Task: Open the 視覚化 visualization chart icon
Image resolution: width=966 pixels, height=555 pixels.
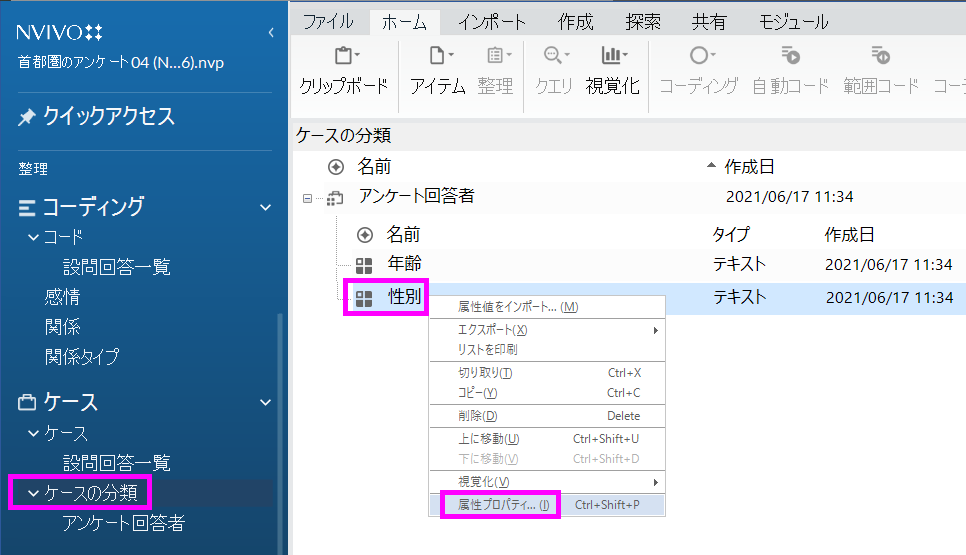Action: pyautogui.click(x=612, y=56)
